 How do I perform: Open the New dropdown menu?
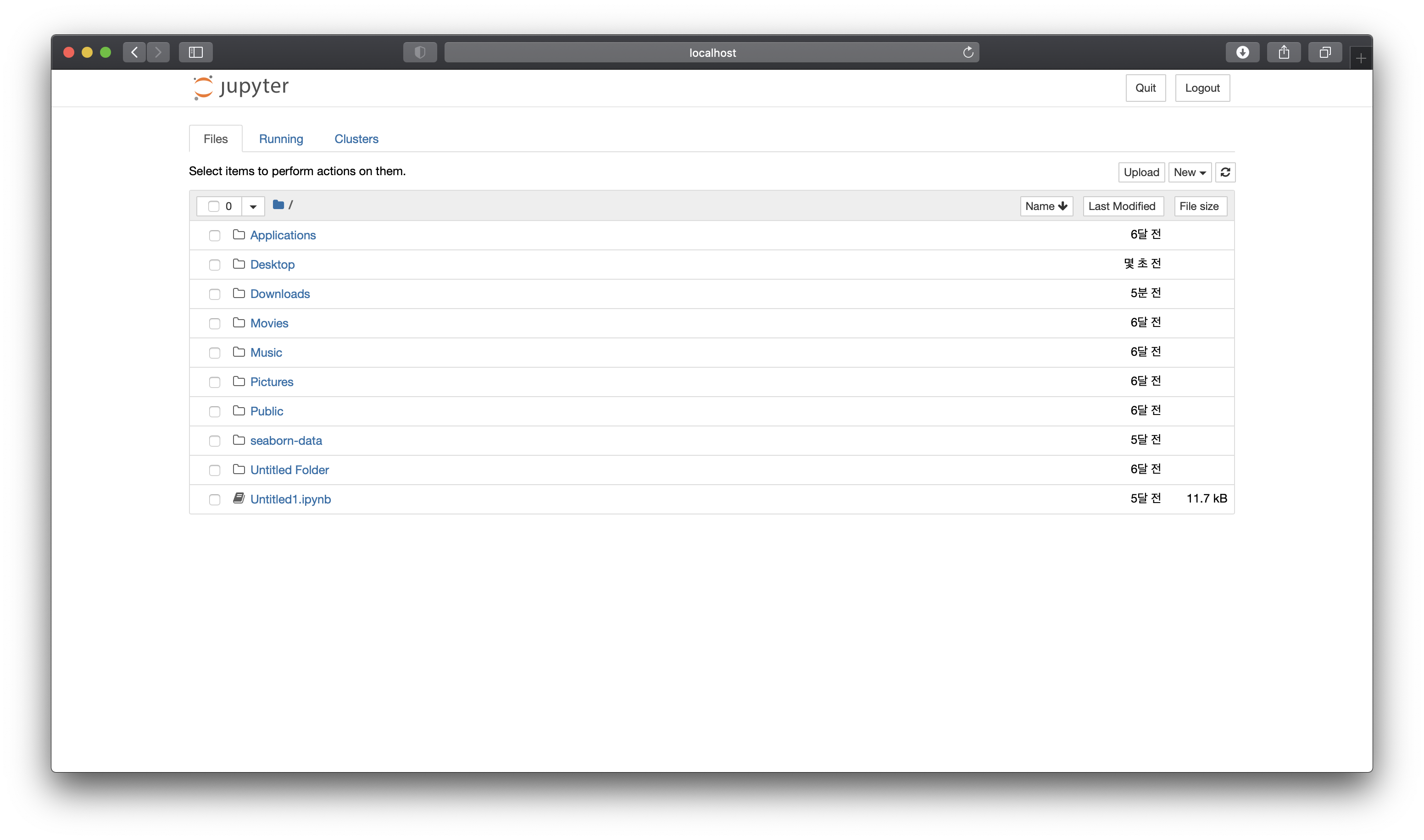coord(1189,172)
